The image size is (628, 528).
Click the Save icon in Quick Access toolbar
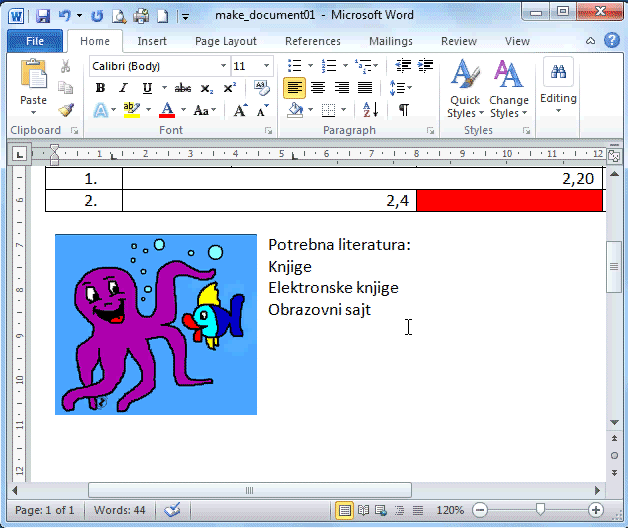click(x=43, y=16)
